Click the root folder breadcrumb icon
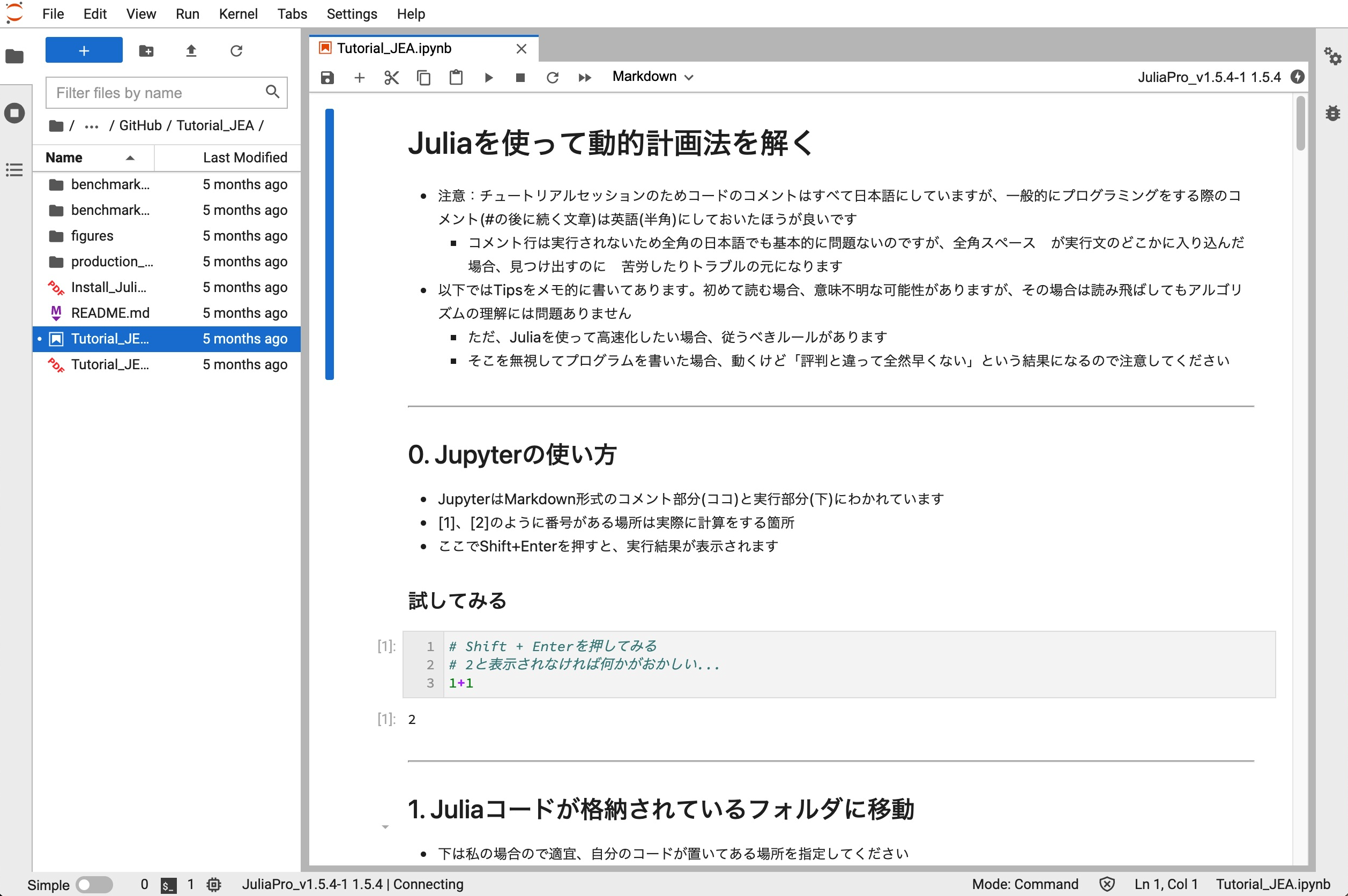The width and height of the screenshot is (1348, 896). tap(56, 126)
